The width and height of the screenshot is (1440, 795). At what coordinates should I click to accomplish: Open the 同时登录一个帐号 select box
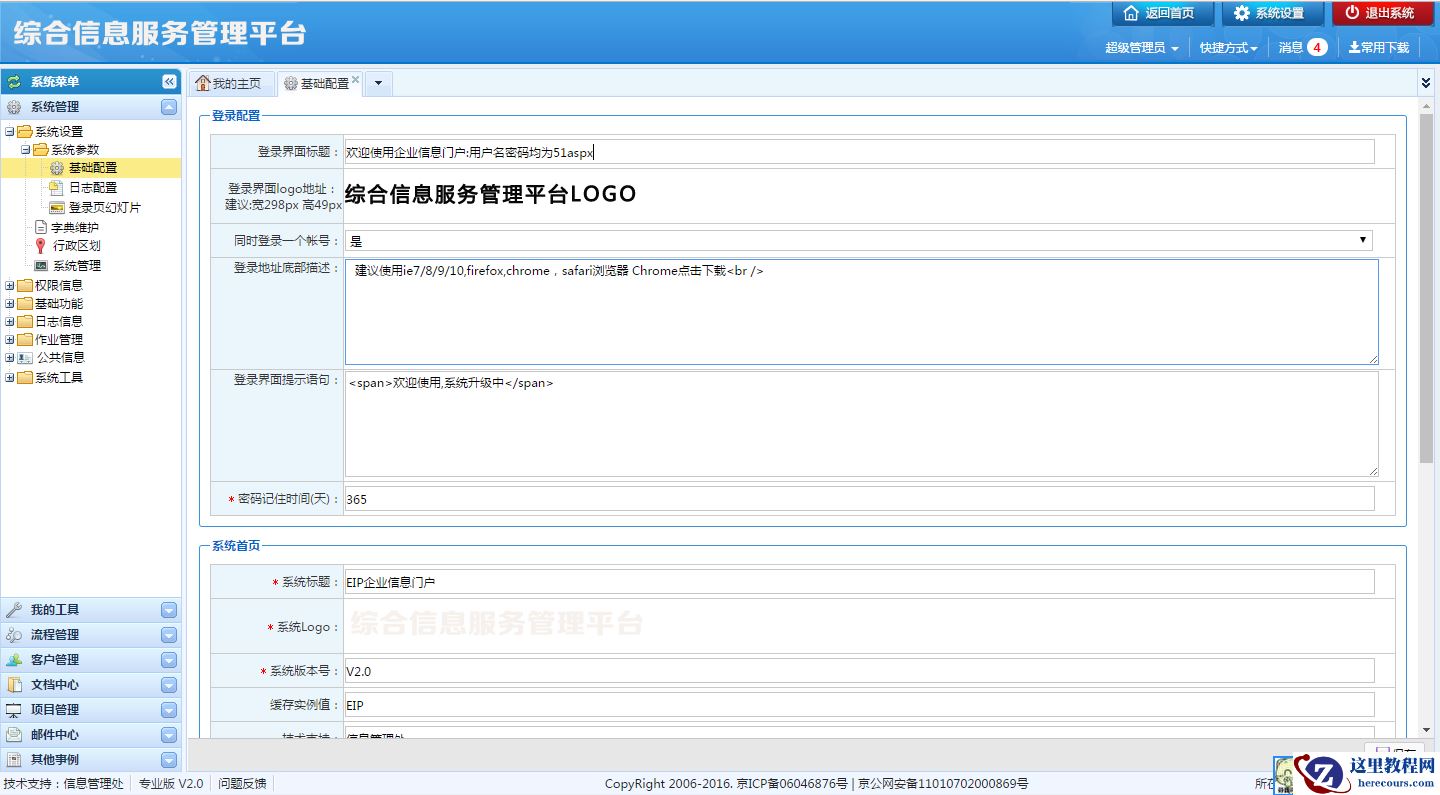click(x=858, y=241)
